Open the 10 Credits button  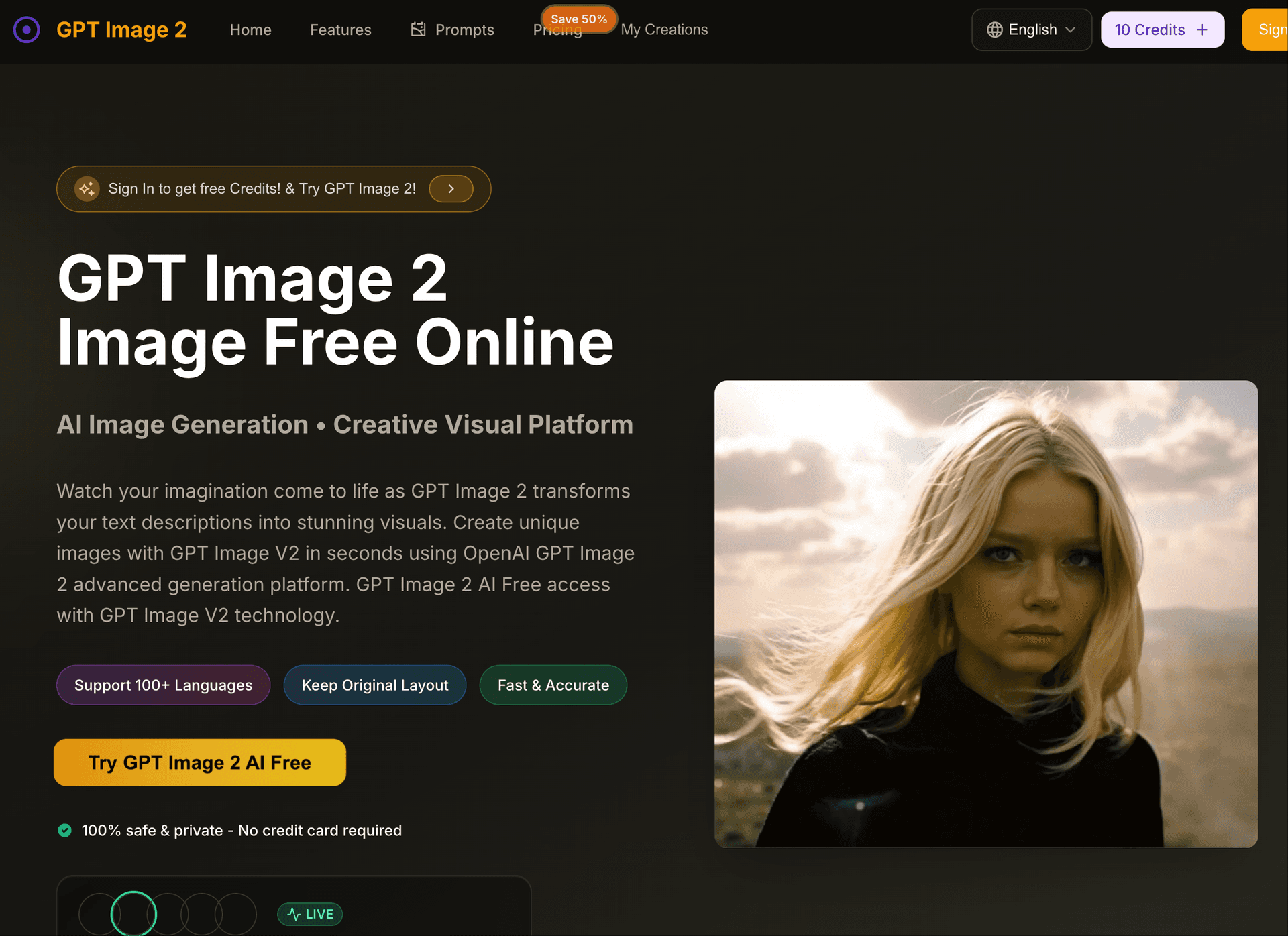point(1163,30)
